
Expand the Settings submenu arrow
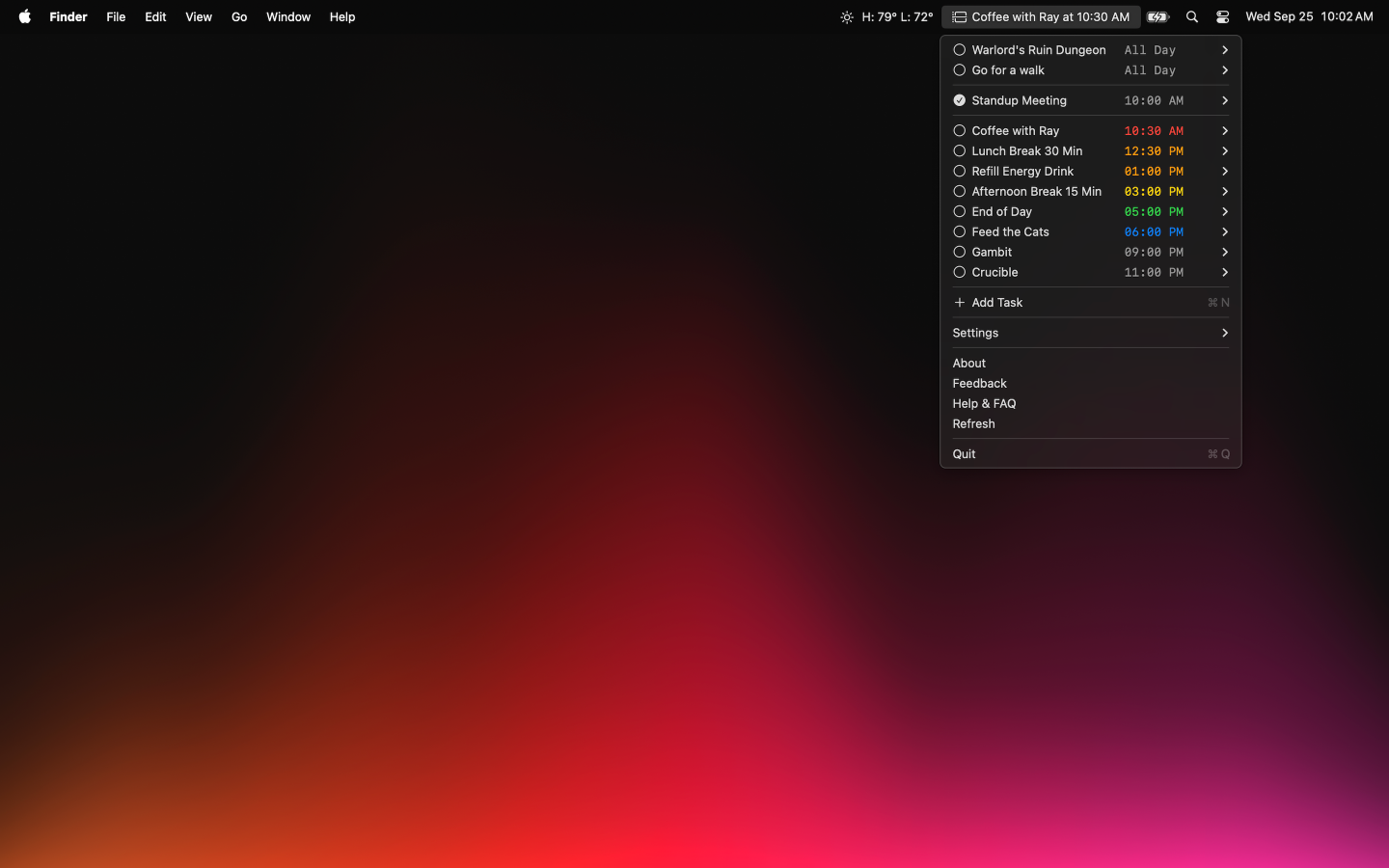tap(1224, 333)
